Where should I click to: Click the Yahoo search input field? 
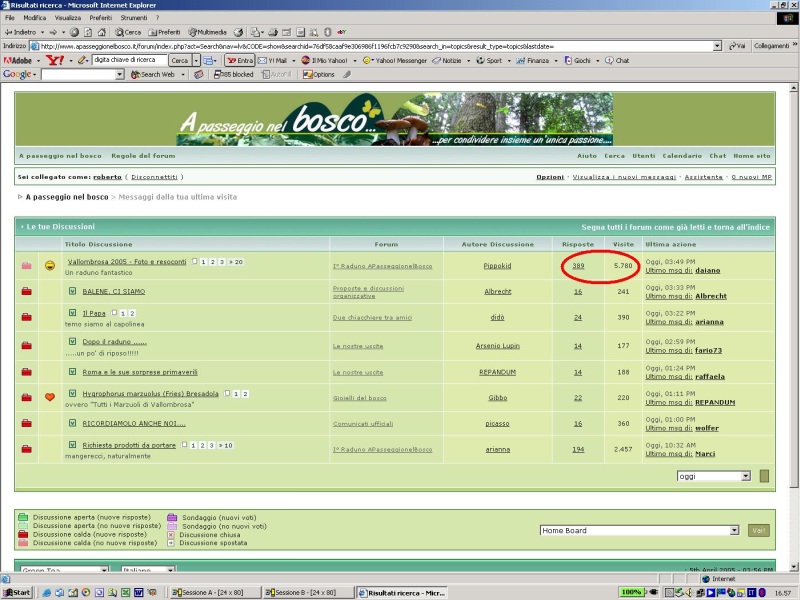pyautogui.click(x=129, y=60)
